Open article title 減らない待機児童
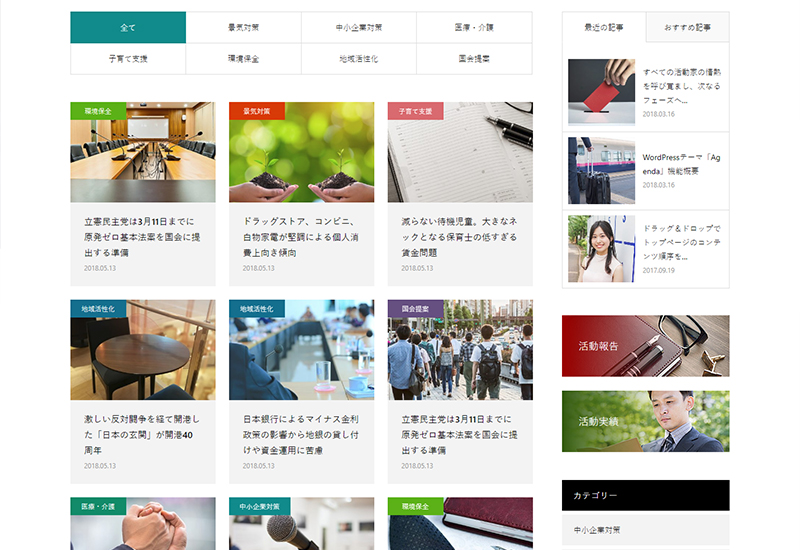 459,237
